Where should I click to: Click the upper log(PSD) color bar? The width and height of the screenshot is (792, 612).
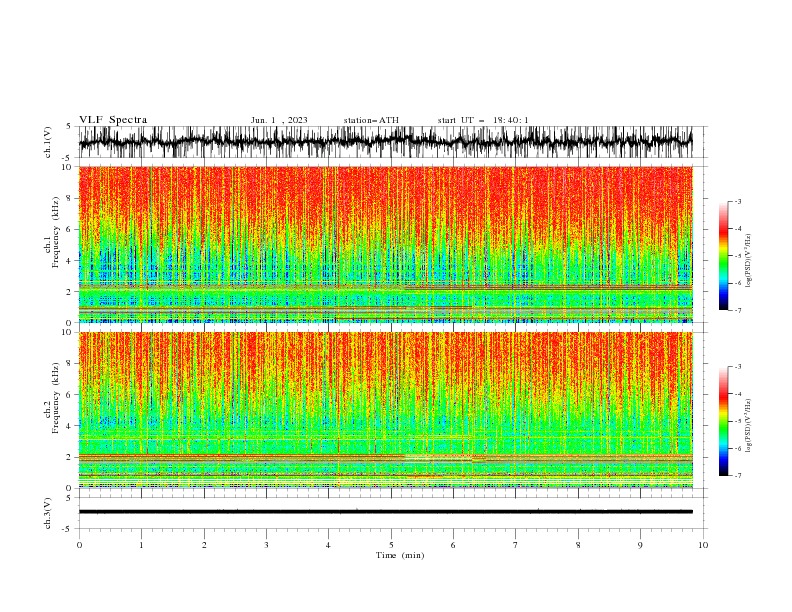pos(724,256)
